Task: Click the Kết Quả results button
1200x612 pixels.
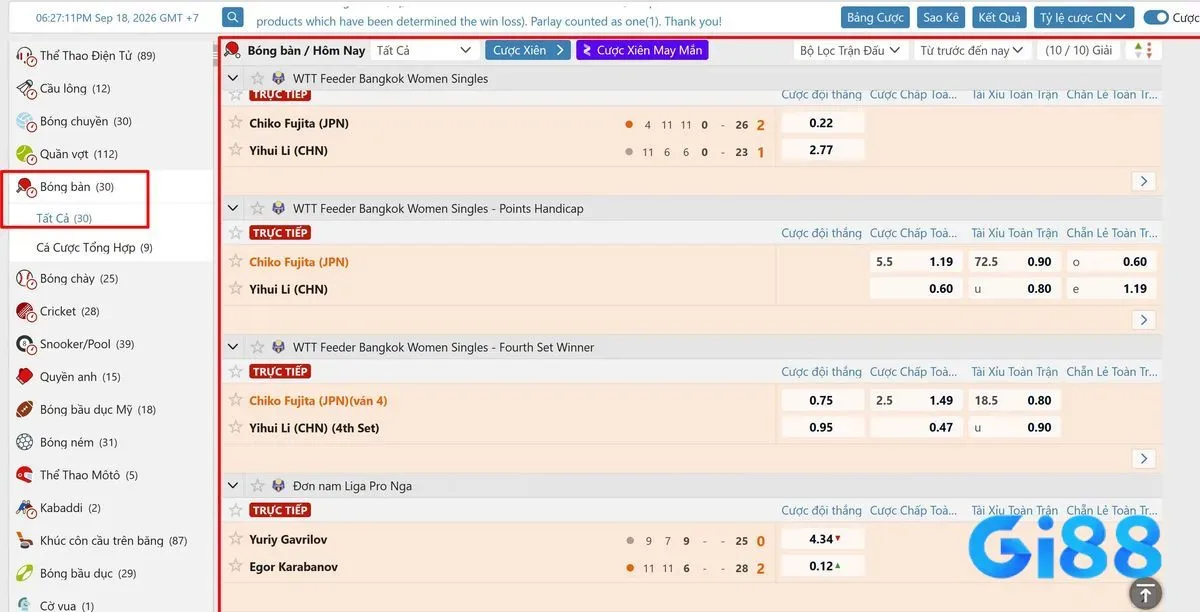Action: pyautogui.click(x=999, y=17)
